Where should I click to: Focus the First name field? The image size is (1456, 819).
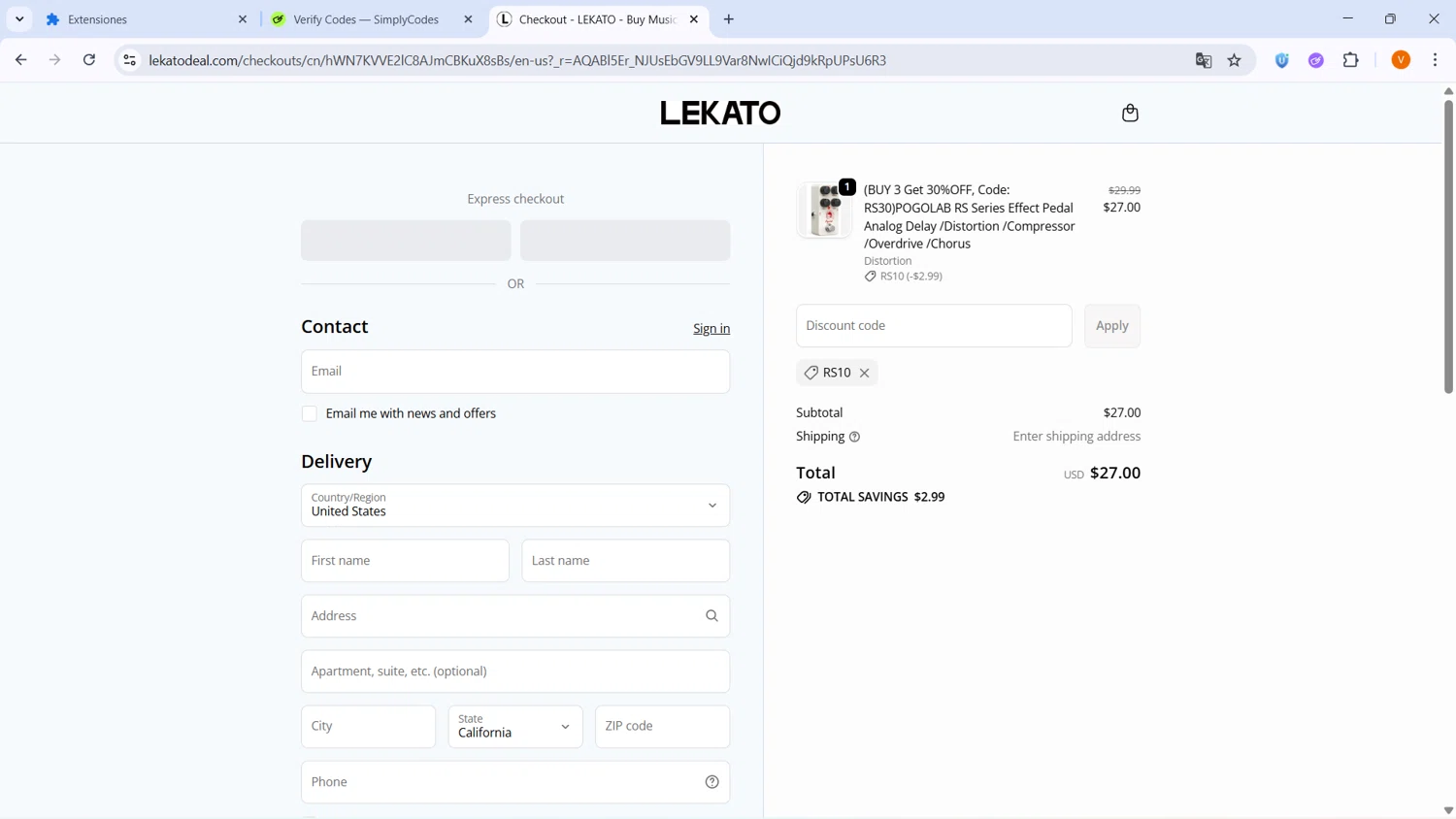click(405, 561)
